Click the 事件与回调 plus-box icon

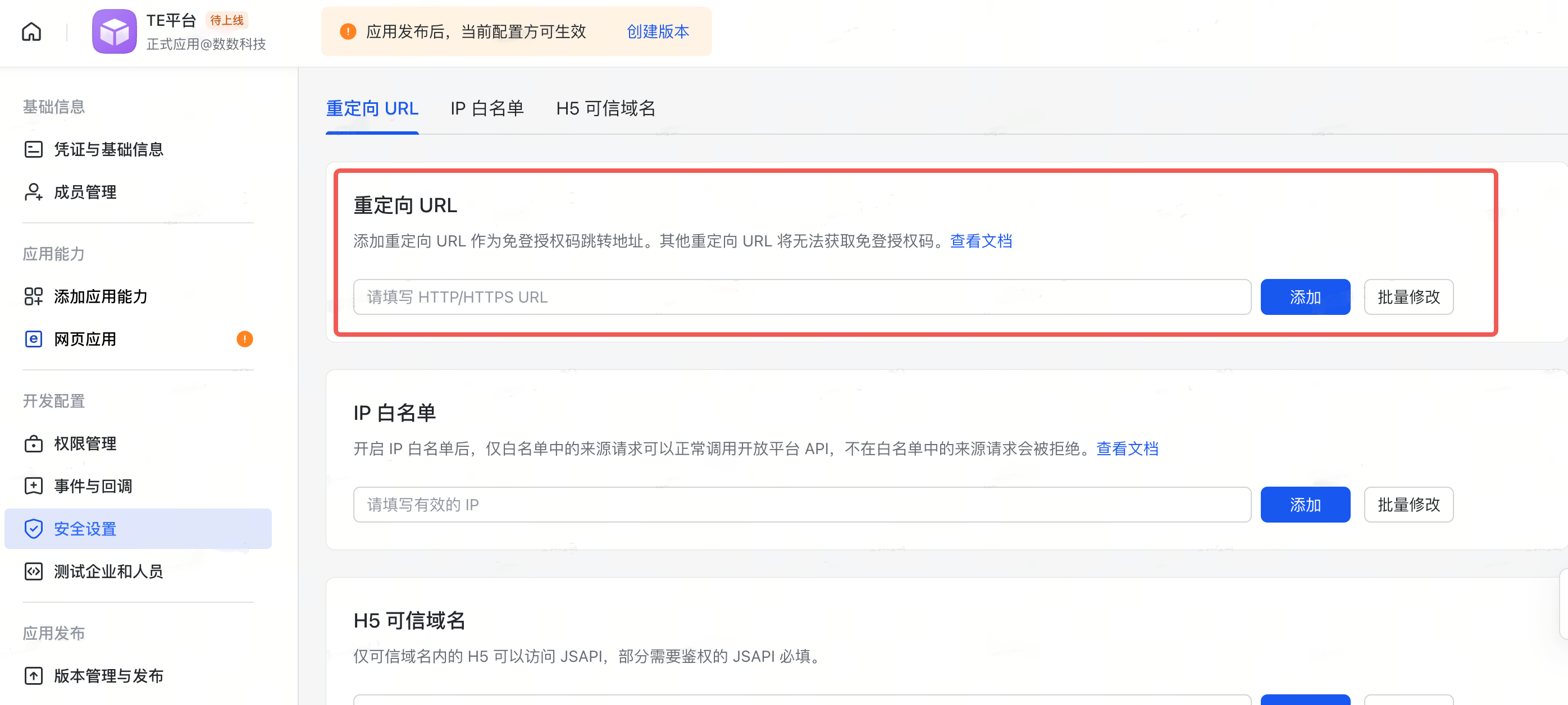coord(34,487)
